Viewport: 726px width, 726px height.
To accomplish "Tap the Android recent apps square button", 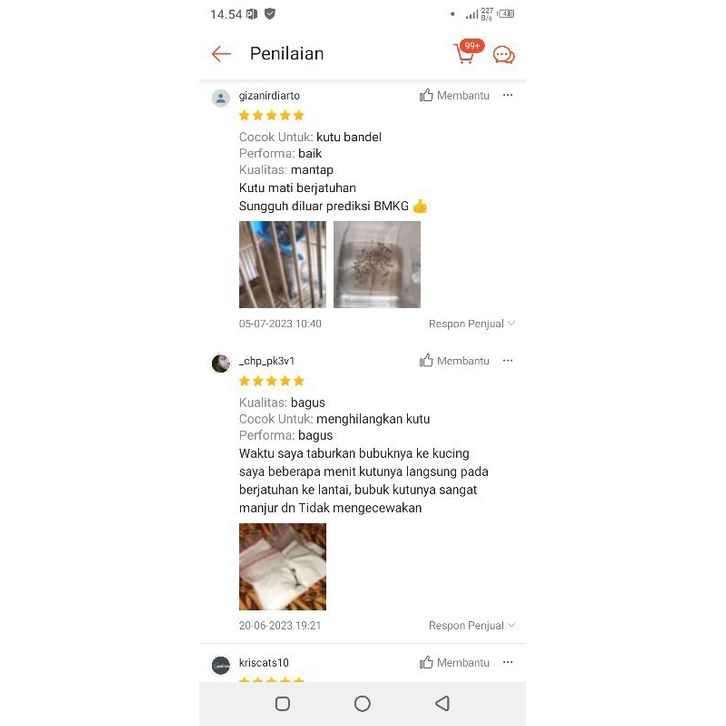I will point(282,703).
